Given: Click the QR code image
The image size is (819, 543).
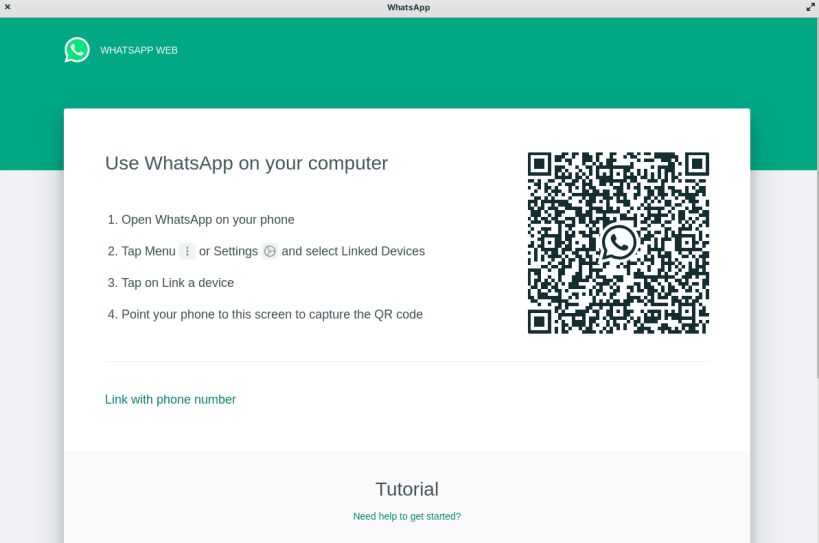Looking at the screenshot, I should (618, 243).
